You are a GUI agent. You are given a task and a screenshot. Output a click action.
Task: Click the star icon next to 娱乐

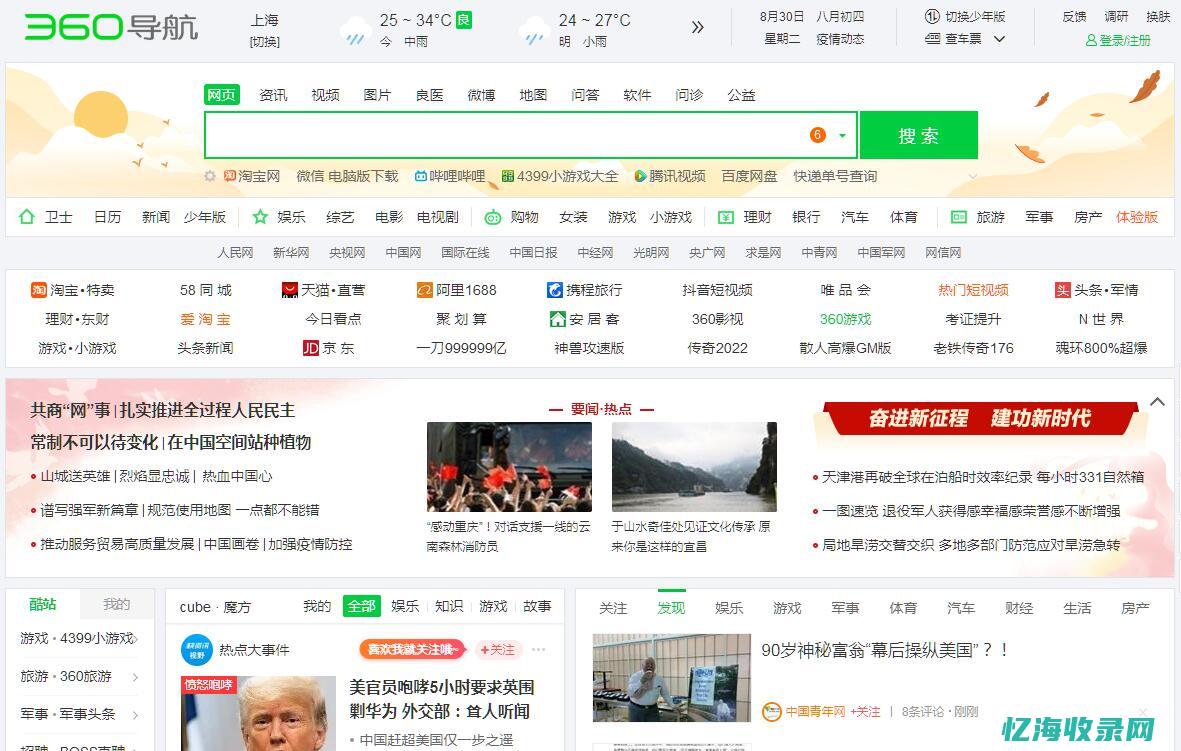[x=258, y=217]
